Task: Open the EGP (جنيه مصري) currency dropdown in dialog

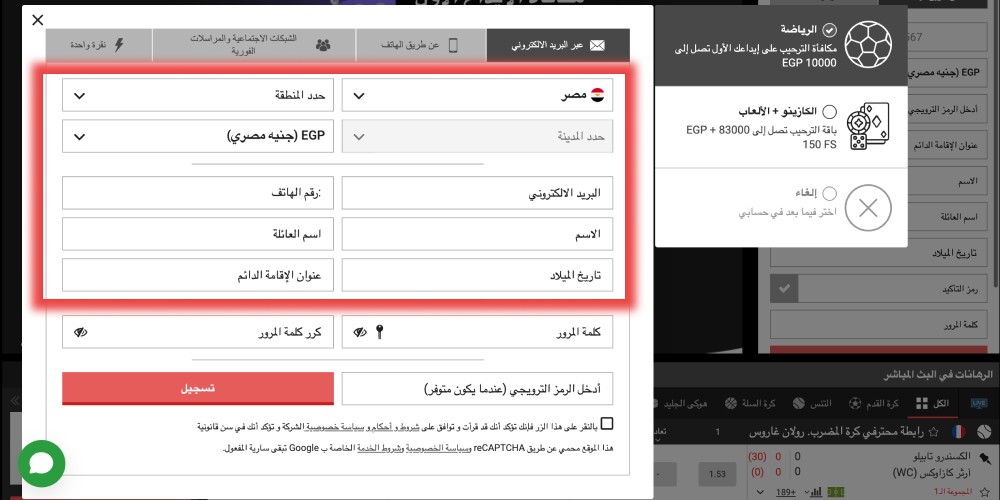Action: (198, 136)
